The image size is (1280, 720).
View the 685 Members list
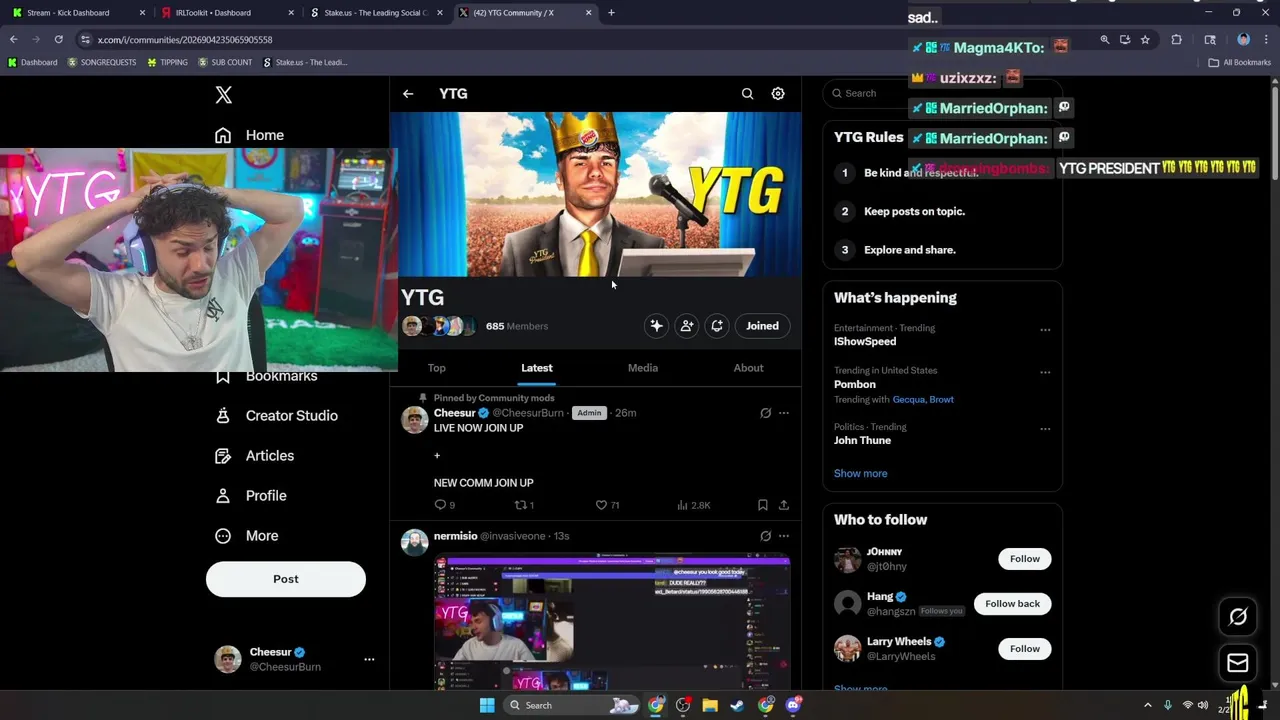click(x=516, y=326)
